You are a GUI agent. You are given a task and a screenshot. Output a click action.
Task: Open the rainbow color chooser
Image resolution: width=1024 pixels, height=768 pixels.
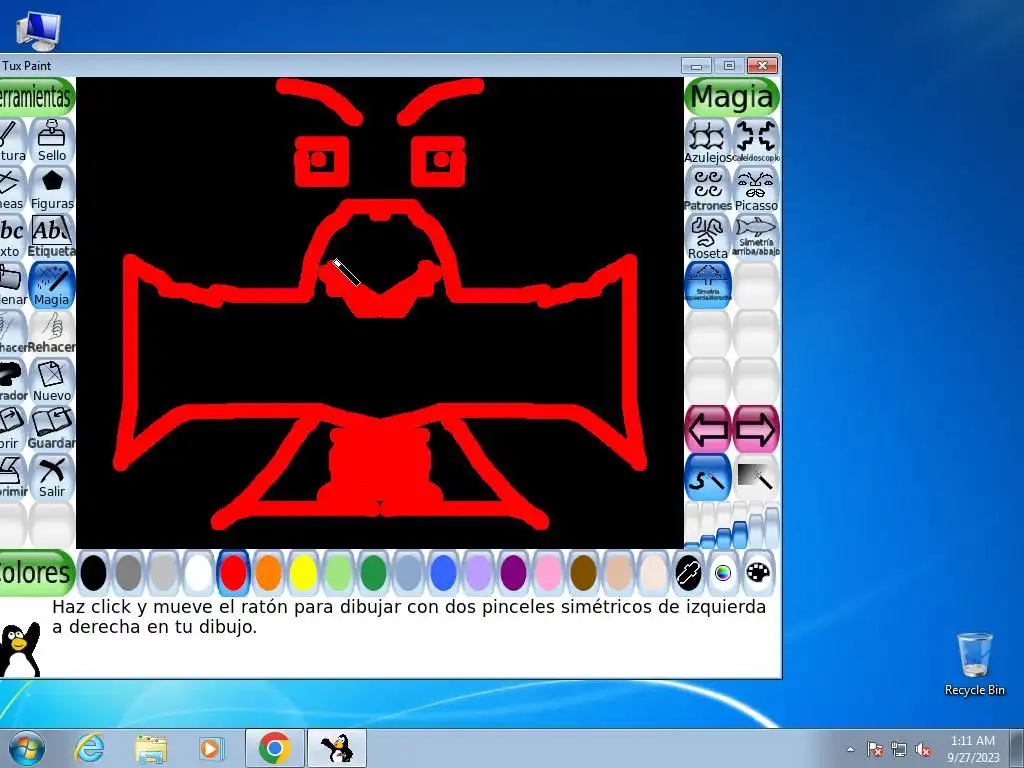723,573
